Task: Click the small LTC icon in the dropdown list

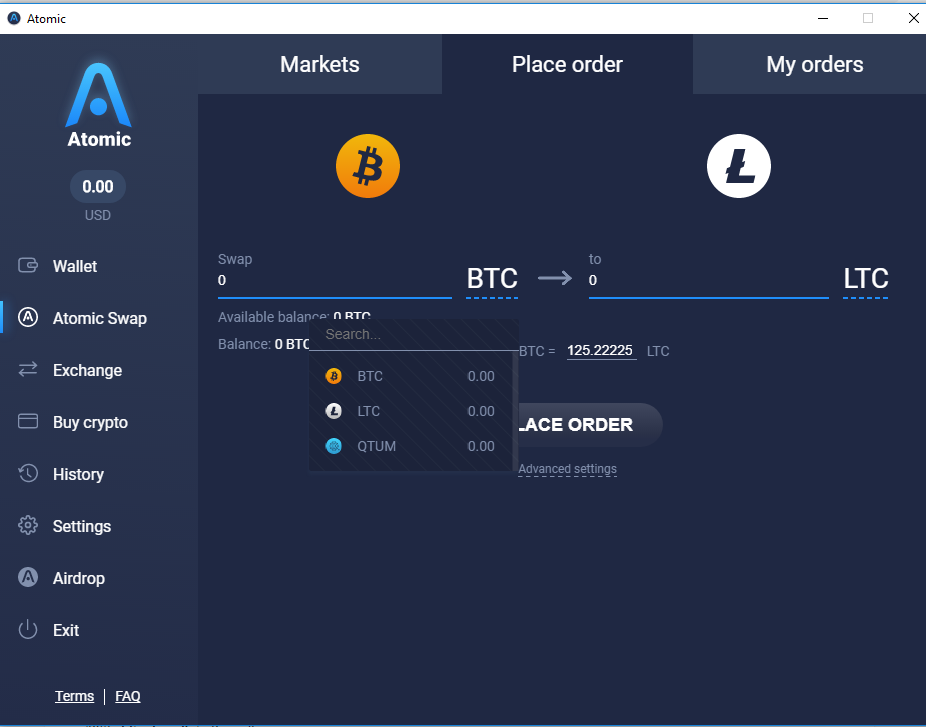Action: (334, 410)
